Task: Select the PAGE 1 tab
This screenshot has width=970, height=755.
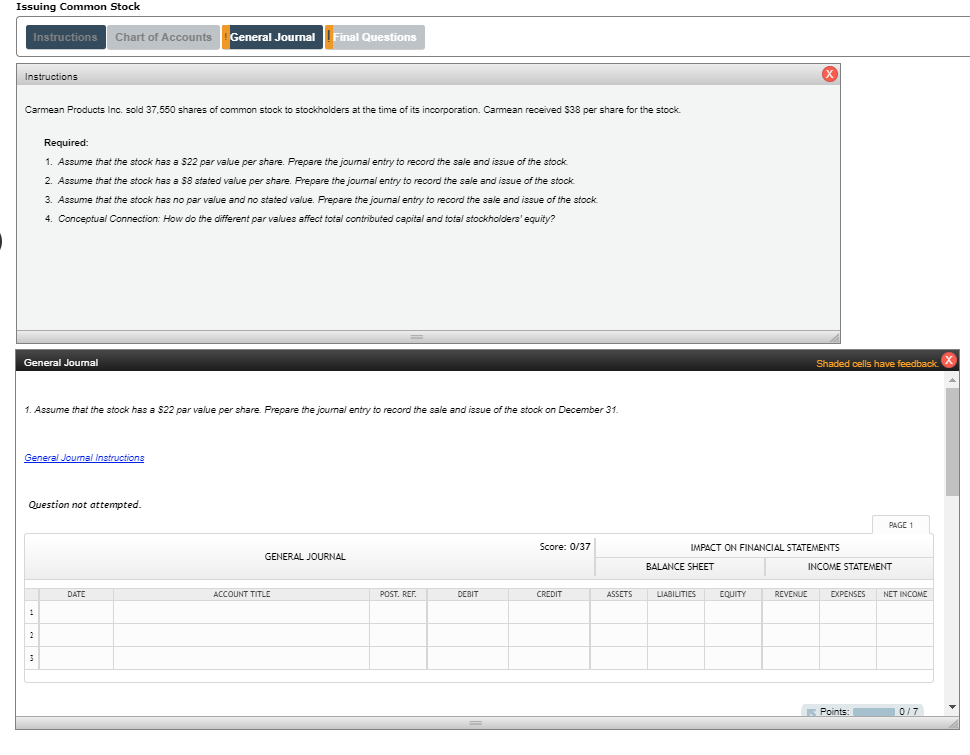Action: pos(901,524)
